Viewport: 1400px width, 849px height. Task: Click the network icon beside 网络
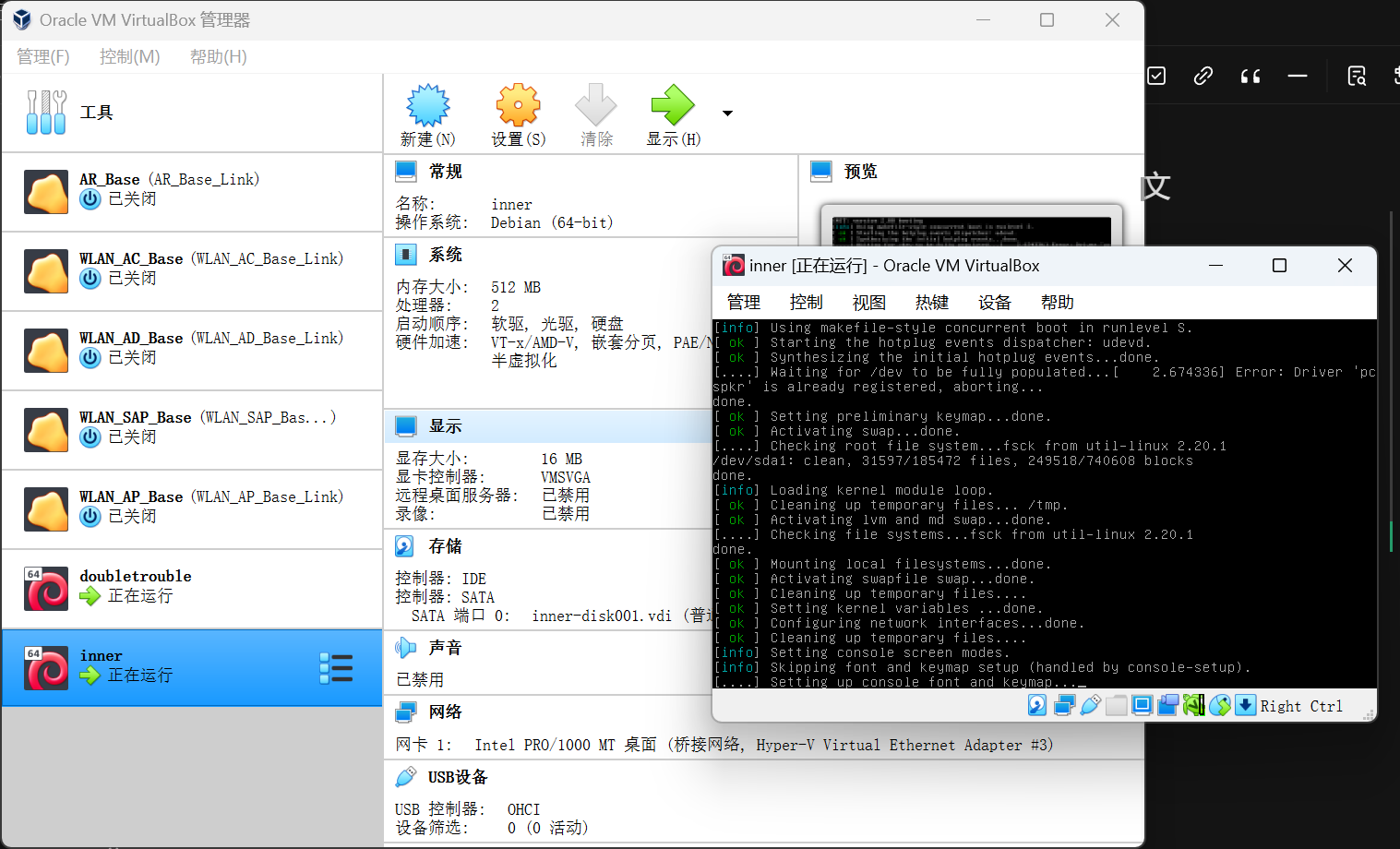pyautogui.click(x=406, y=712)
